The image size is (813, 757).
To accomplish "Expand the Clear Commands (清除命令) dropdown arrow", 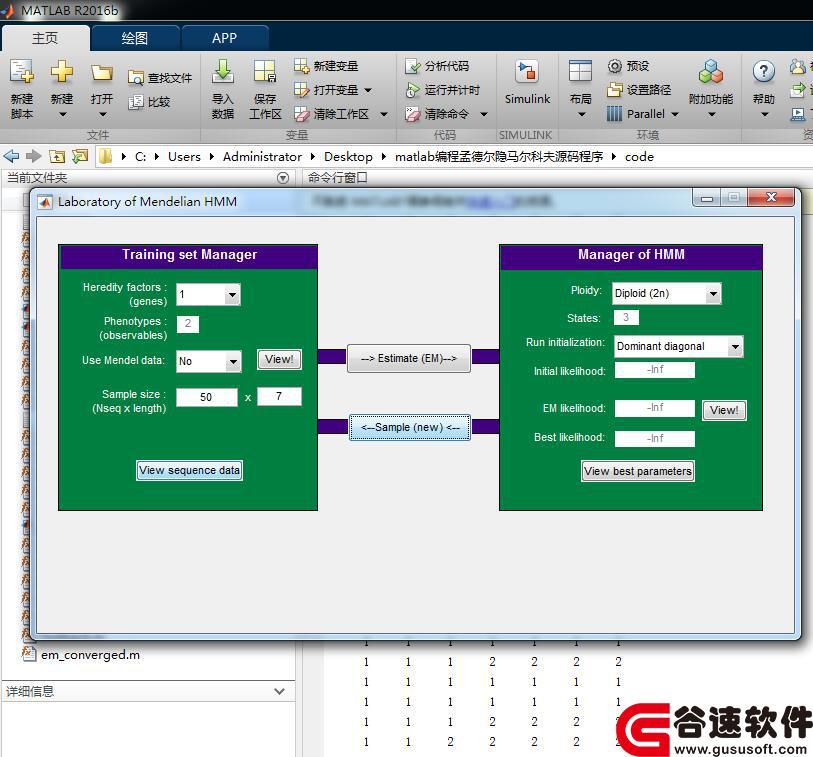I will point(484,114).
